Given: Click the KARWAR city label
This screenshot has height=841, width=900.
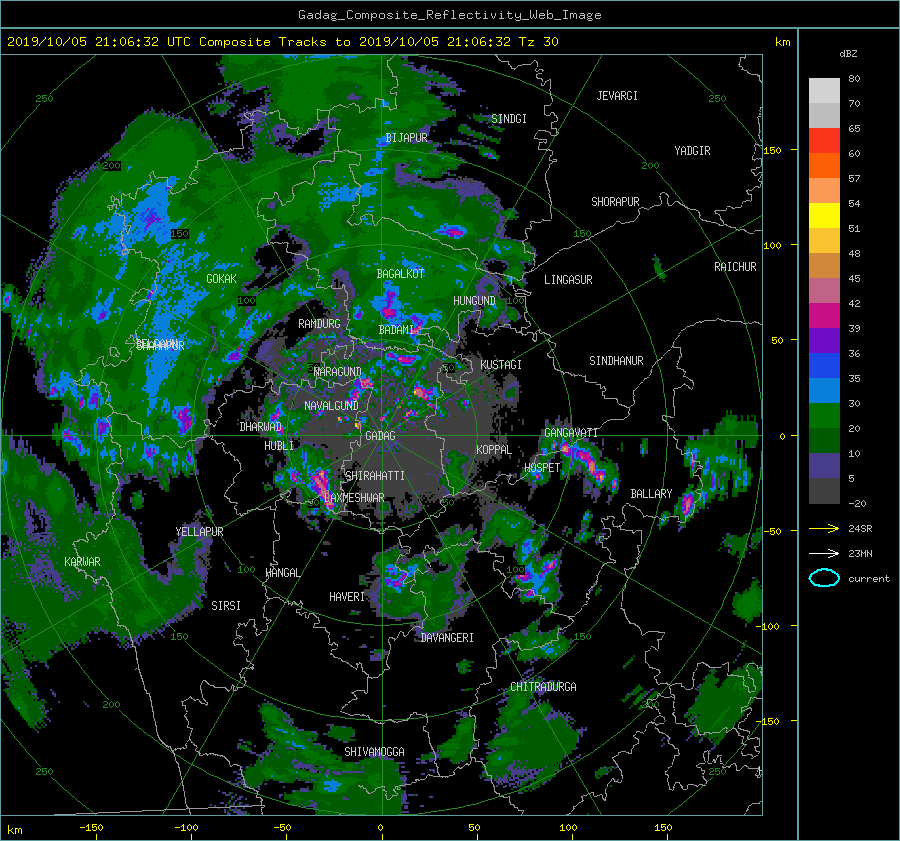Looking at the screenshot, I should pos(82,561).
